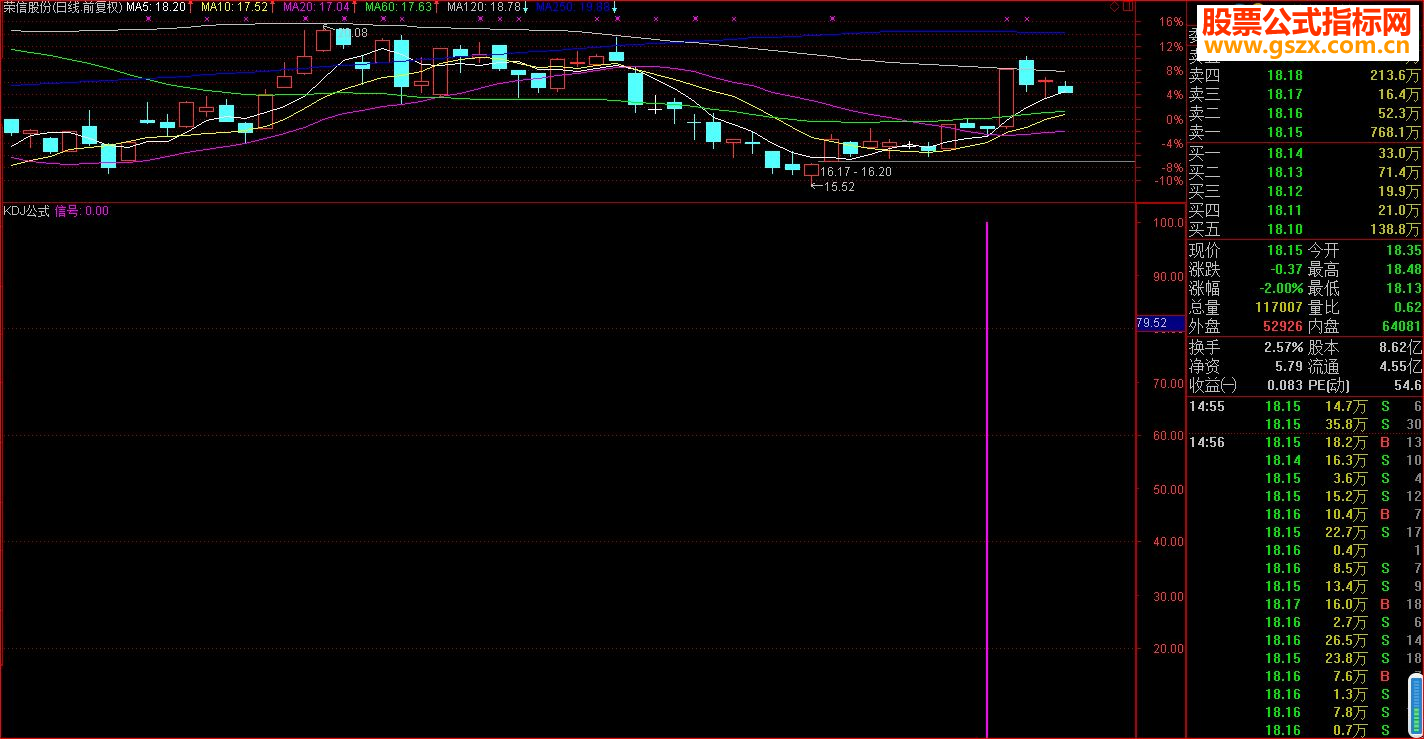Screen dimensions: 1424x739
Task: Click the 18.17 tick row with 16.0万
Action: [x=1304, y=604]
